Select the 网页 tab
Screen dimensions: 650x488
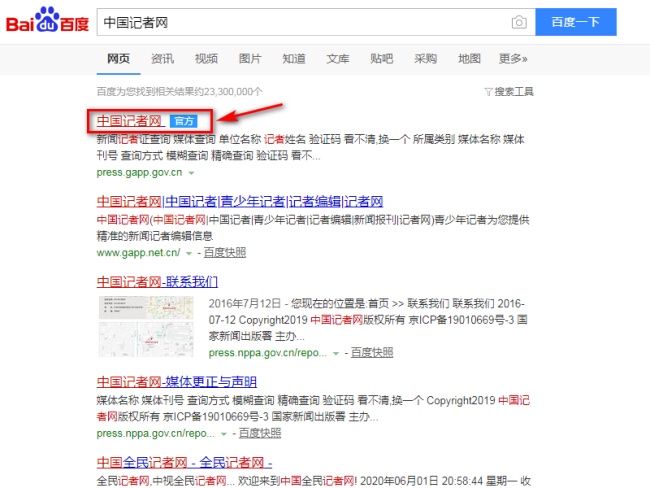point(119,59)
